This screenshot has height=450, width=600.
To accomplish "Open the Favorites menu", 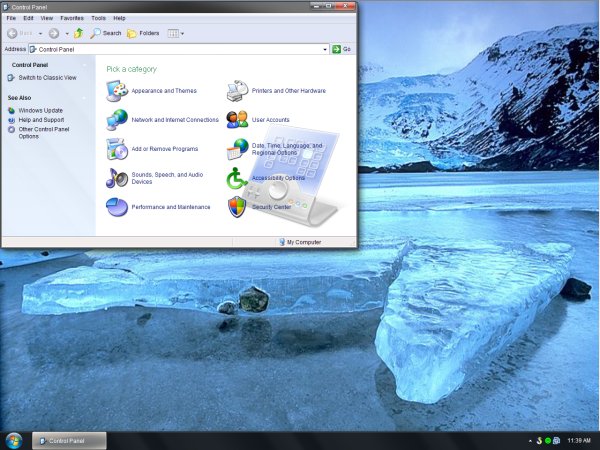I will coord(72,18).
